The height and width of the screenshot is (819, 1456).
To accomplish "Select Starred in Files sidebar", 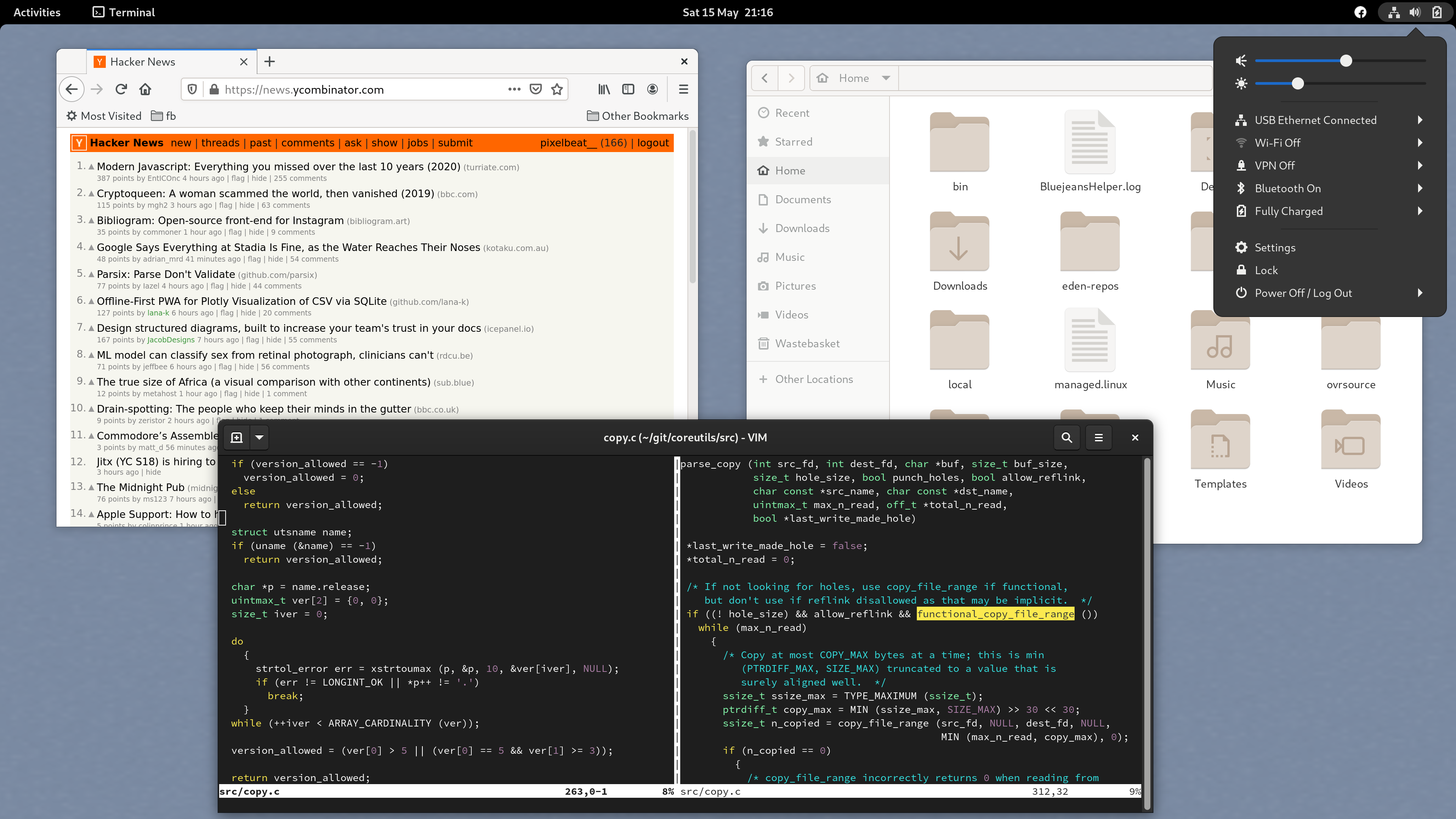I will 817,142.
